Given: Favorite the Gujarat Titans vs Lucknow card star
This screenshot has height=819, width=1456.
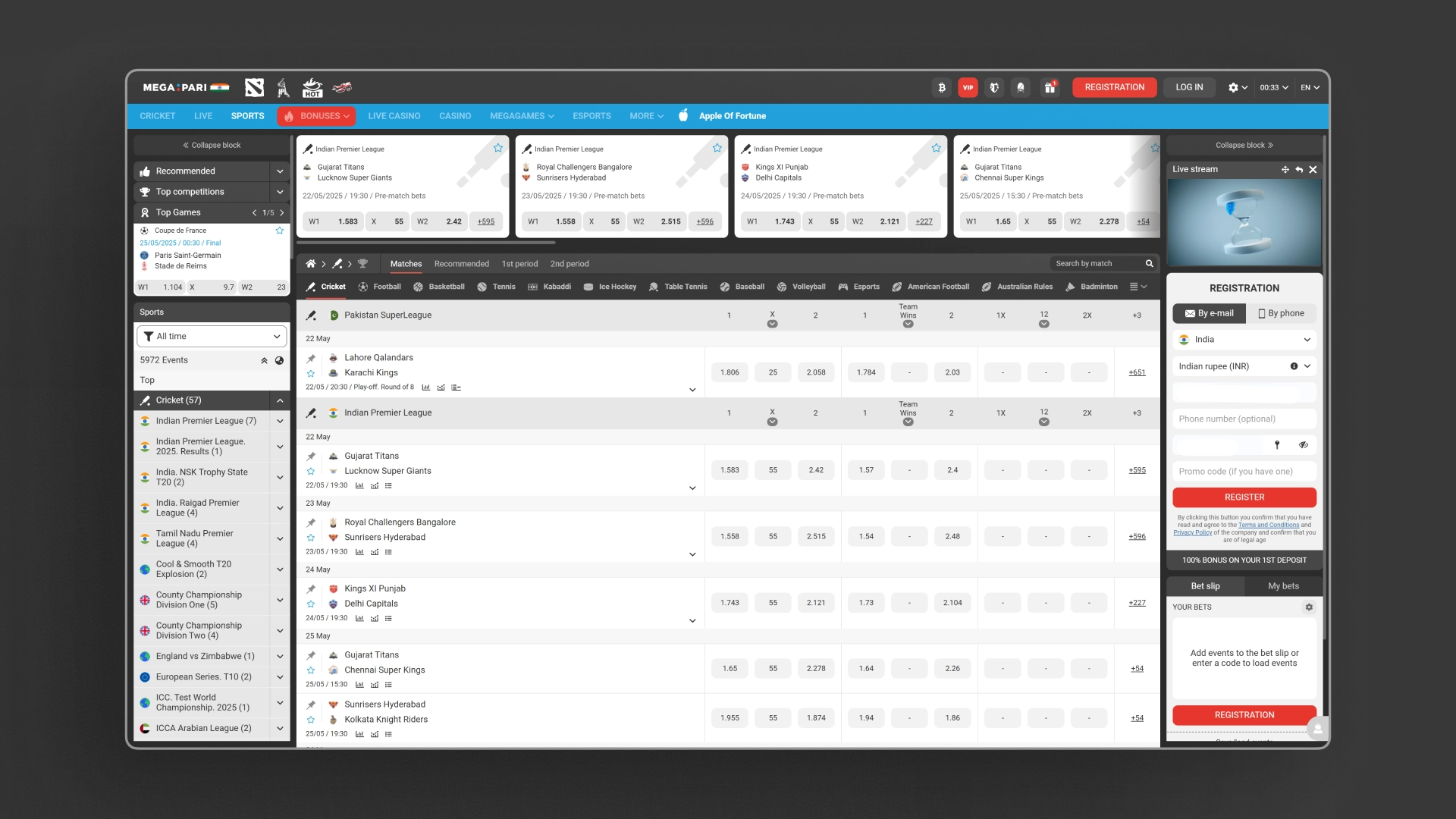Looking at the screenshot, I should (x=498, y=149).
